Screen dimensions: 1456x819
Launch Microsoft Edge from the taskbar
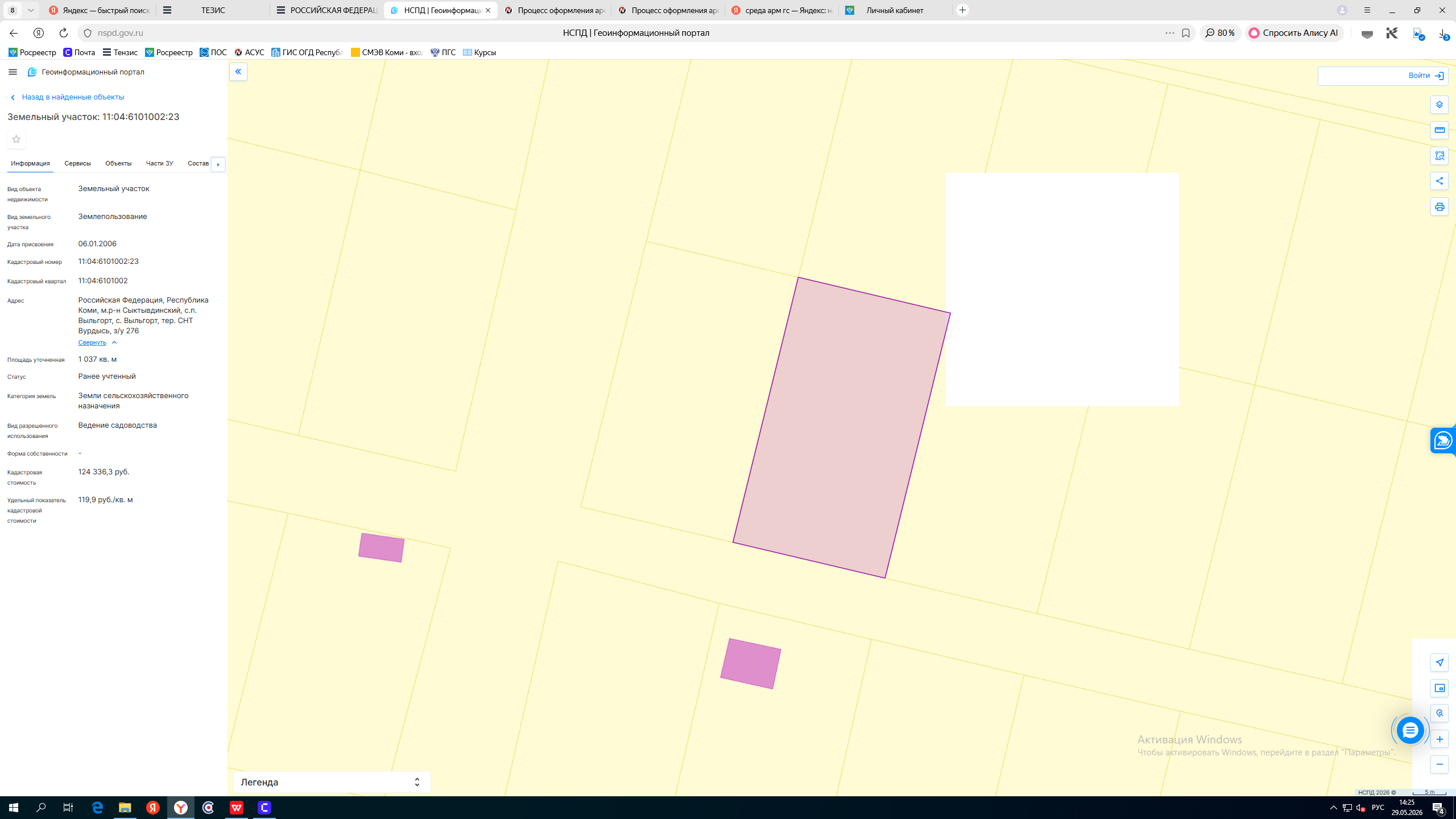[97, 808]
